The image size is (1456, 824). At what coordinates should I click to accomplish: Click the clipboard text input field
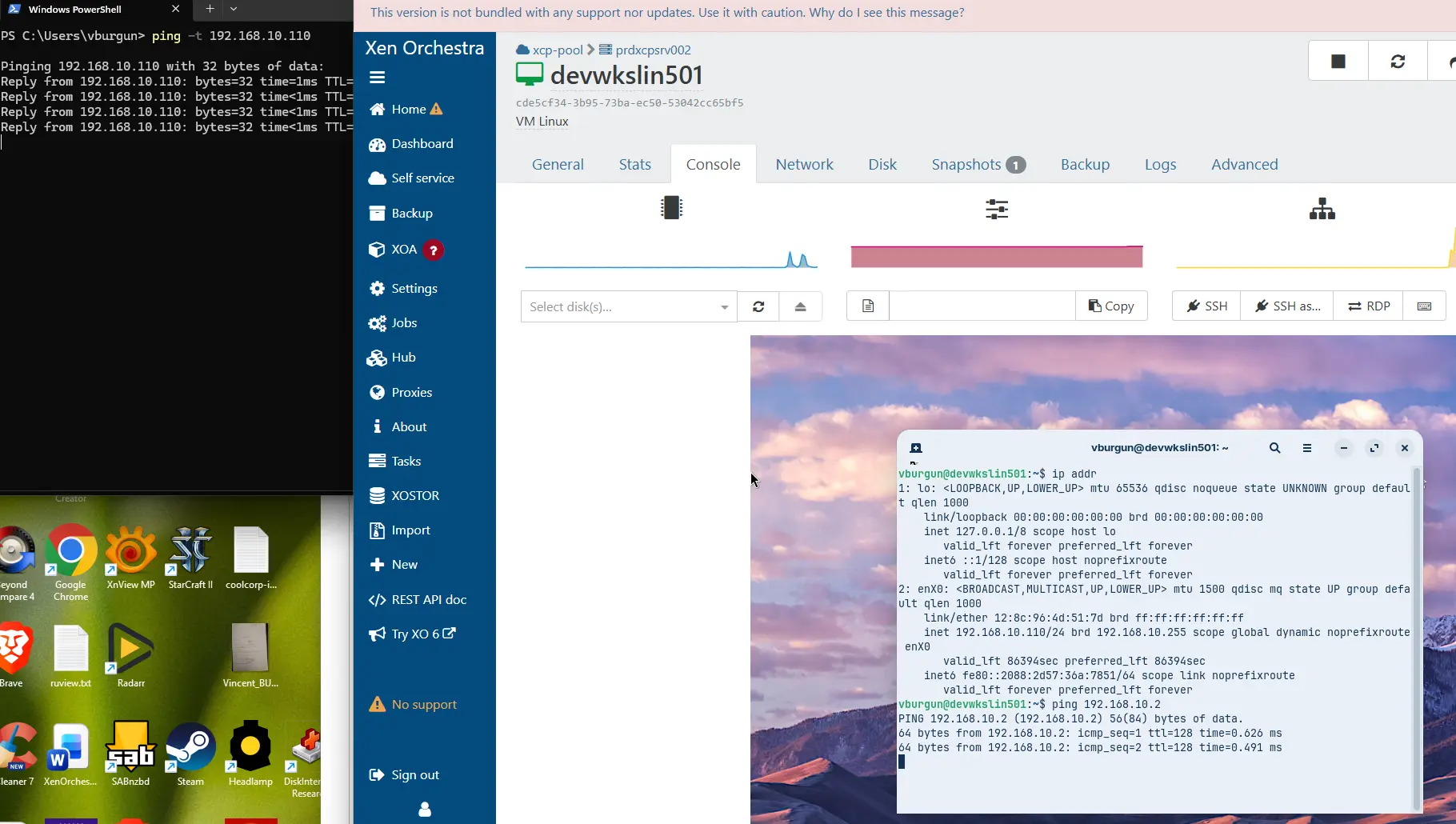pyautogui.click(x=982, y=306)
